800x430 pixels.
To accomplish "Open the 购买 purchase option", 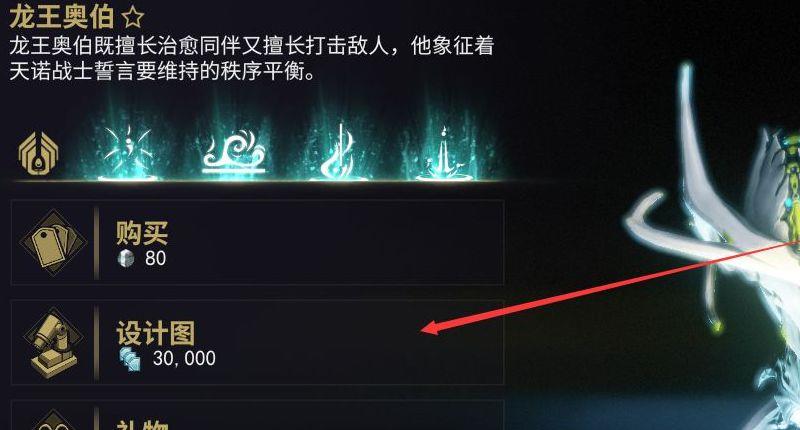I will (x=258, y=243).
